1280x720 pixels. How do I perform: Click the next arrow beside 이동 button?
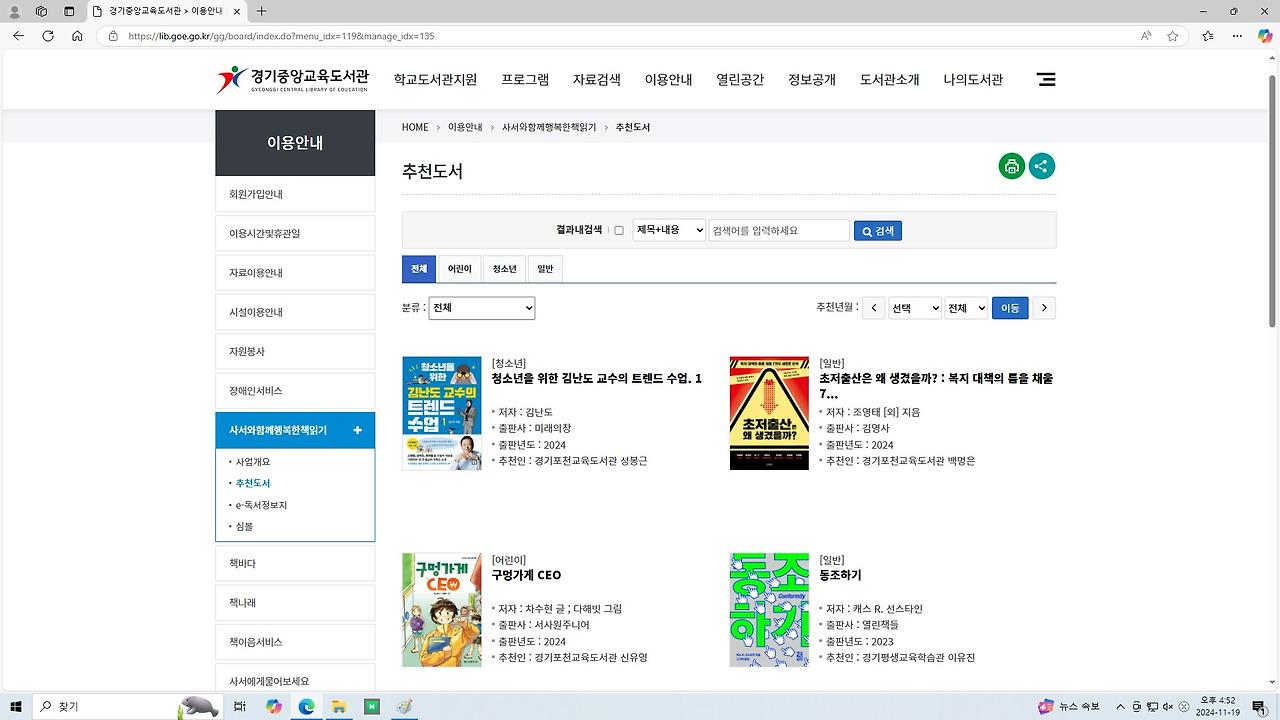click(x=1043, y=308)
